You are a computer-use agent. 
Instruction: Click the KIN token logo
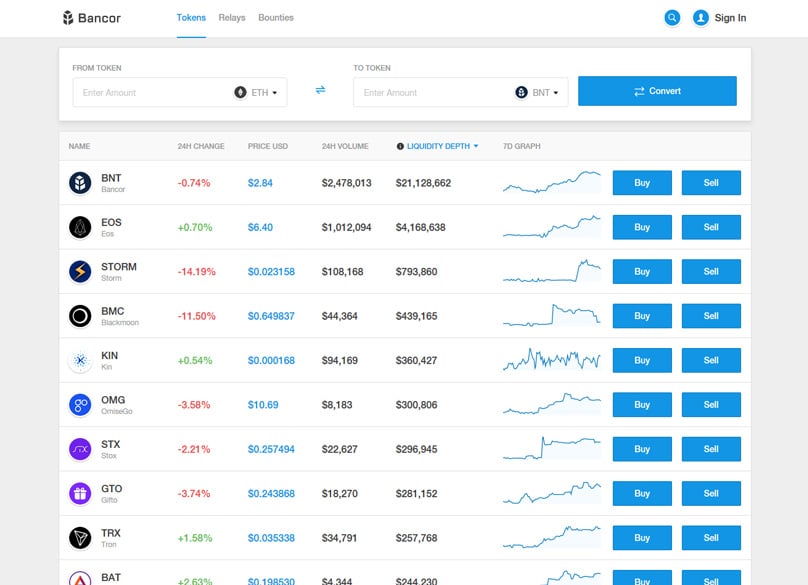[80, 360]
